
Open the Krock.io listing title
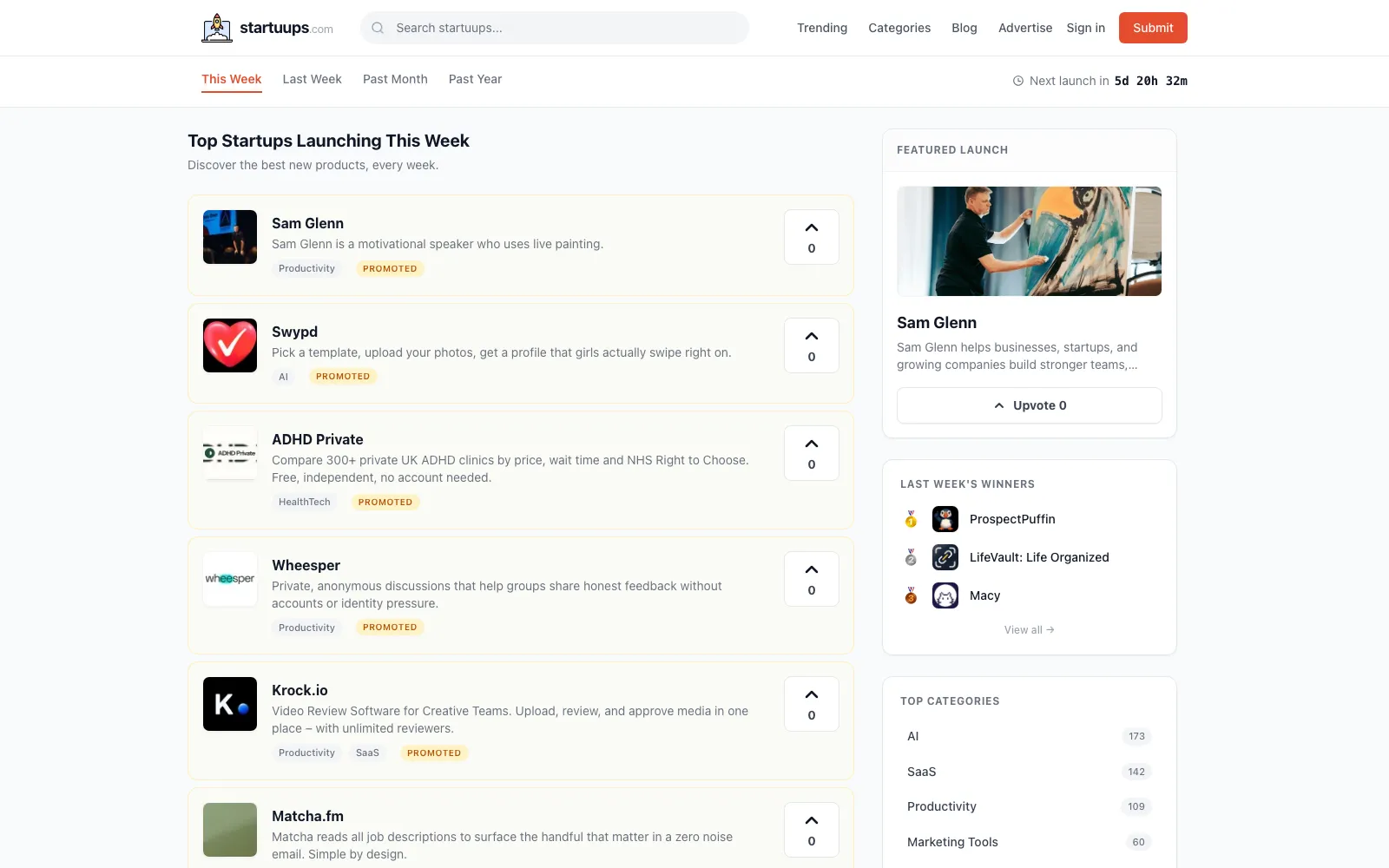point(300,690)
